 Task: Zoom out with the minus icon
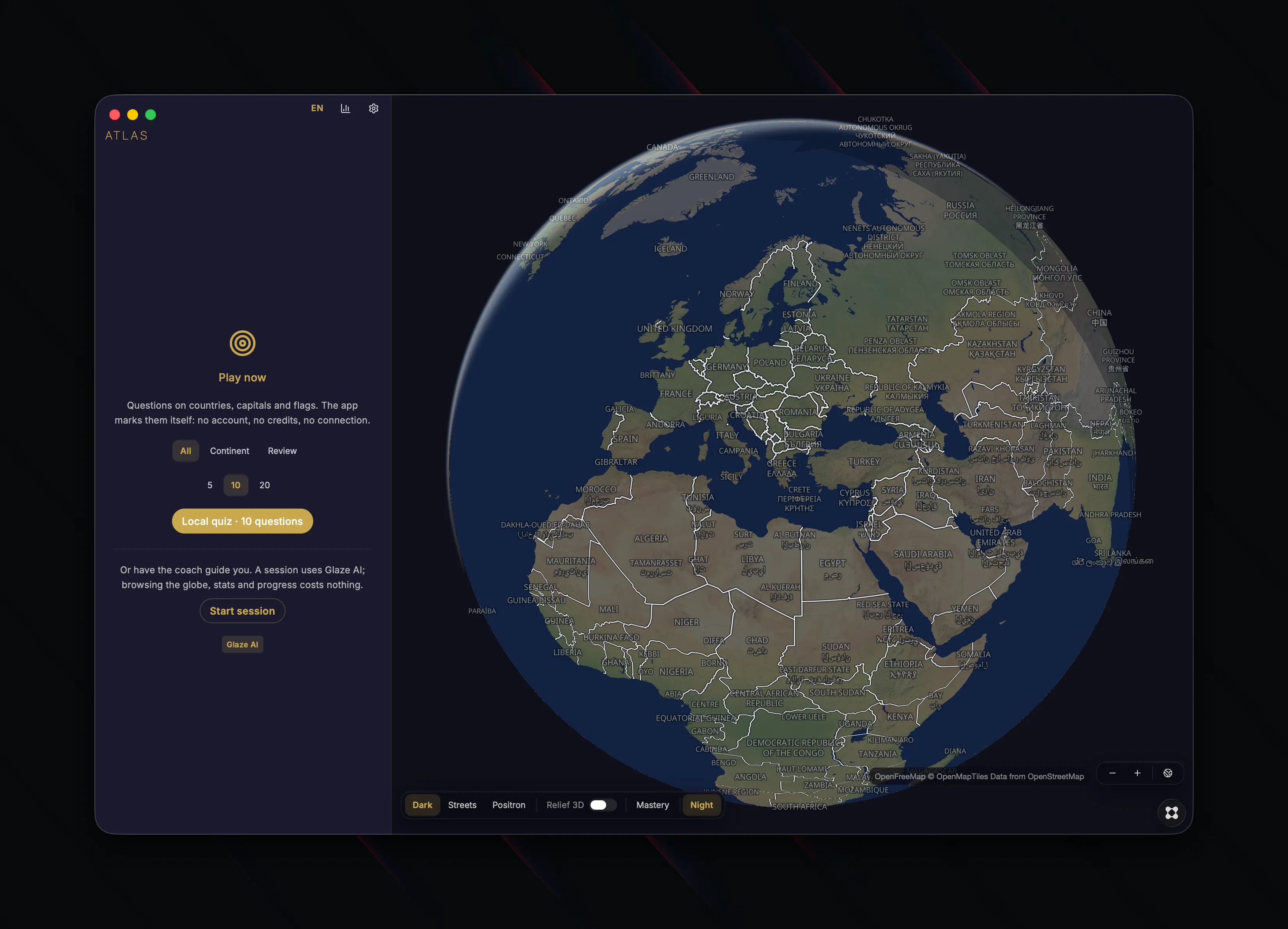point(1112,773)
